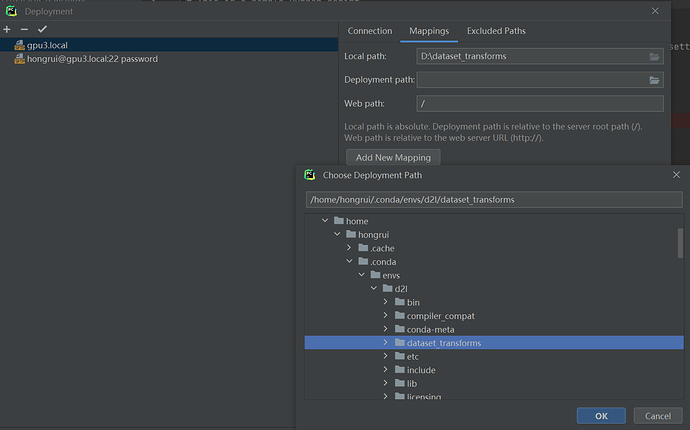
Task: Select the .cache folder
Action: pos(376,248)
